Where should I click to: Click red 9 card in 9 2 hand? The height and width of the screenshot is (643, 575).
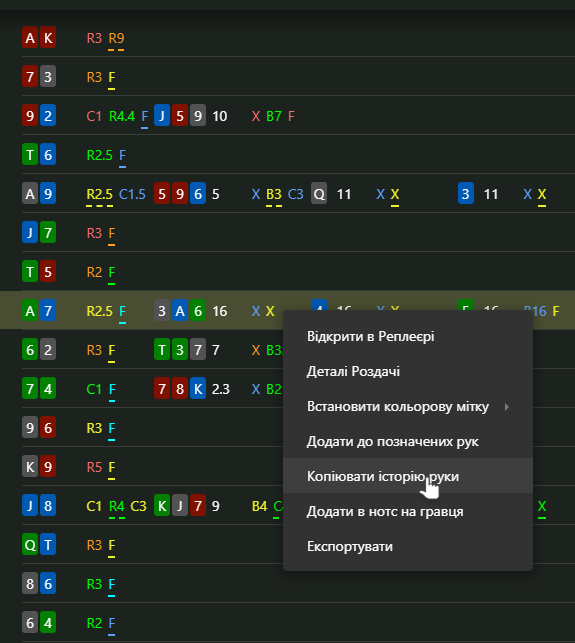[30, 116]
